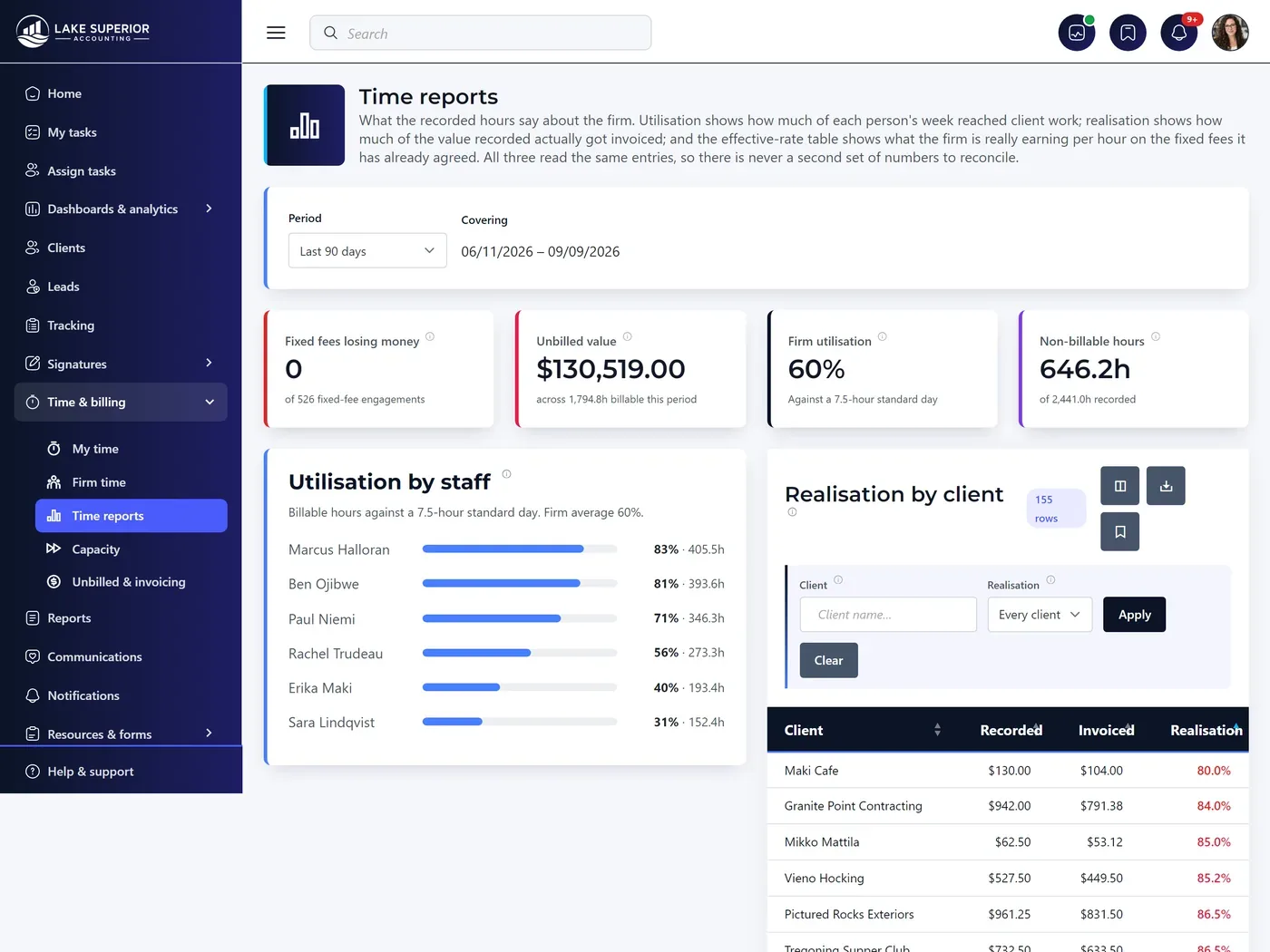
Task: Focus the Client name input
Action: tap(888, 615)
